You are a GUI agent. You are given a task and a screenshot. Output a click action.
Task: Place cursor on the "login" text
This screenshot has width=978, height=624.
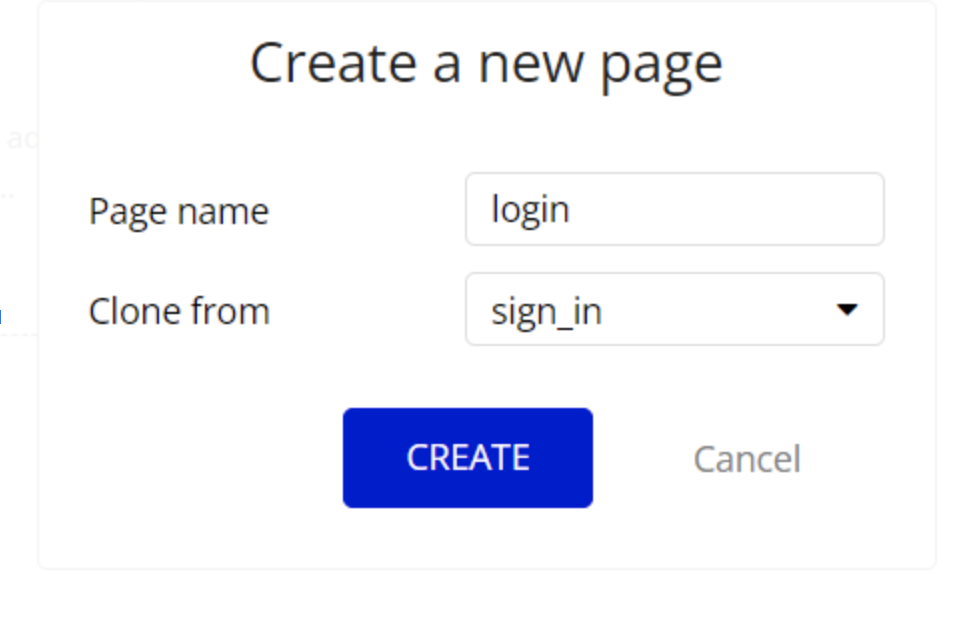click(x=530, y=209)
